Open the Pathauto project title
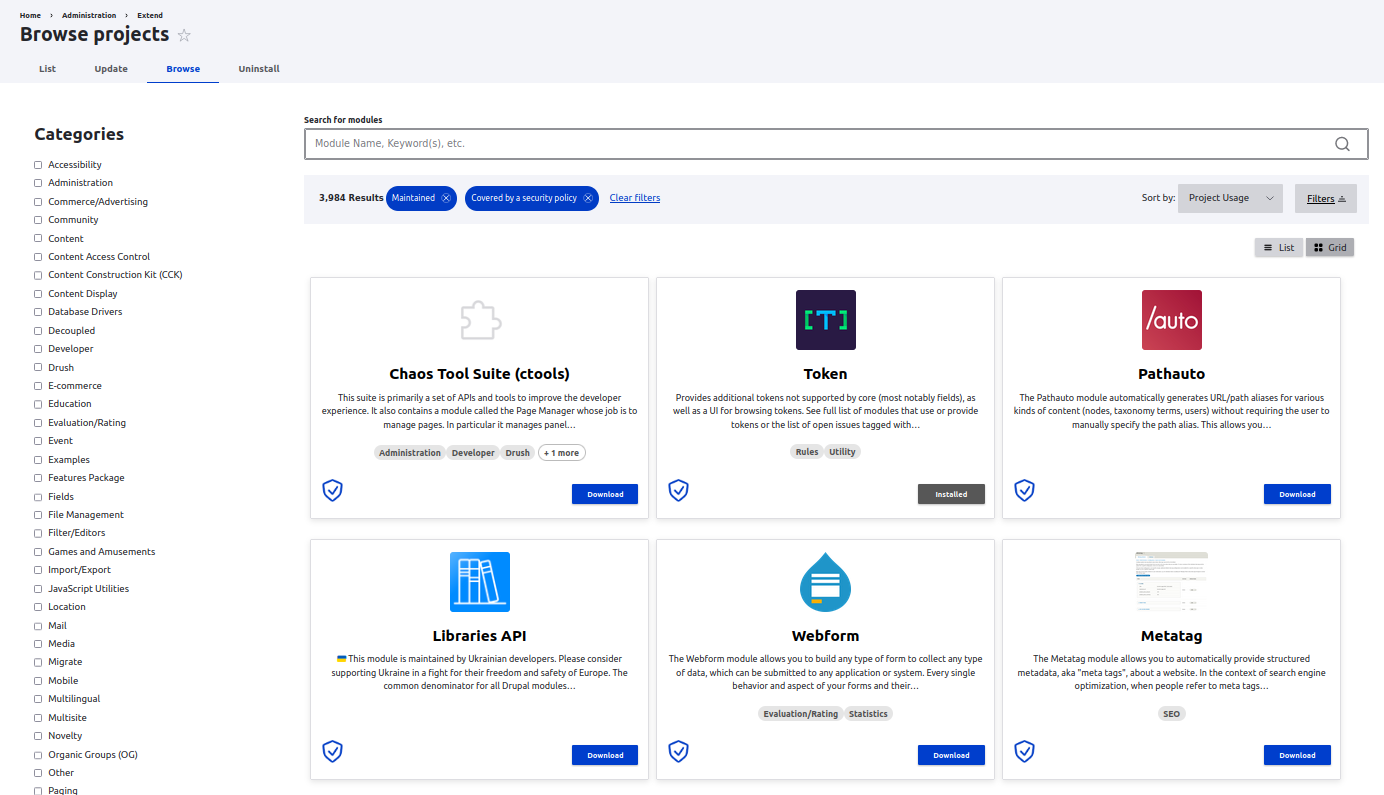The height and width of the screenshot is (795, 1384). pyautogui.click(x=1172, y=374)
